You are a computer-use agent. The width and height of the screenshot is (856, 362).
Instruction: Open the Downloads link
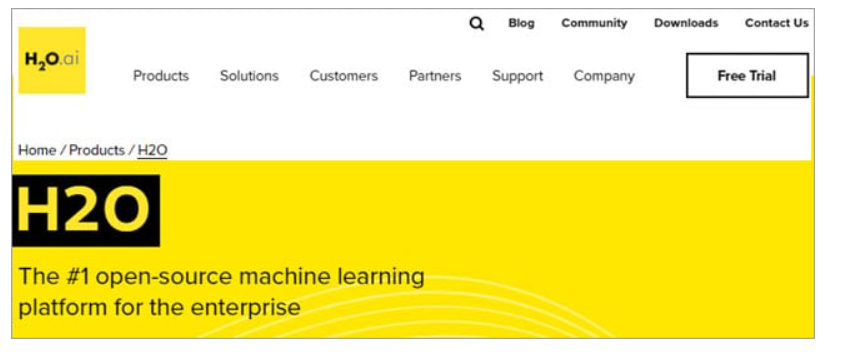coord(686,23)
